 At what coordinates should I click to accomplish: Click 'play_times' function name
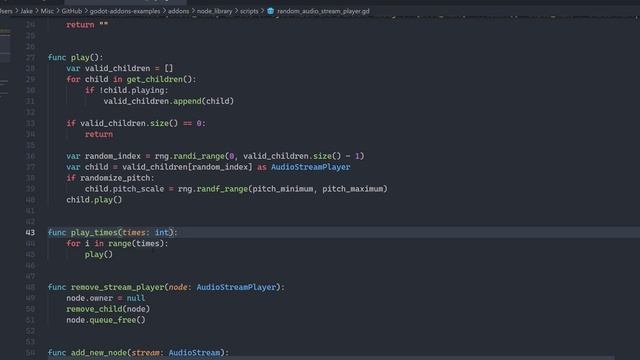94,232
